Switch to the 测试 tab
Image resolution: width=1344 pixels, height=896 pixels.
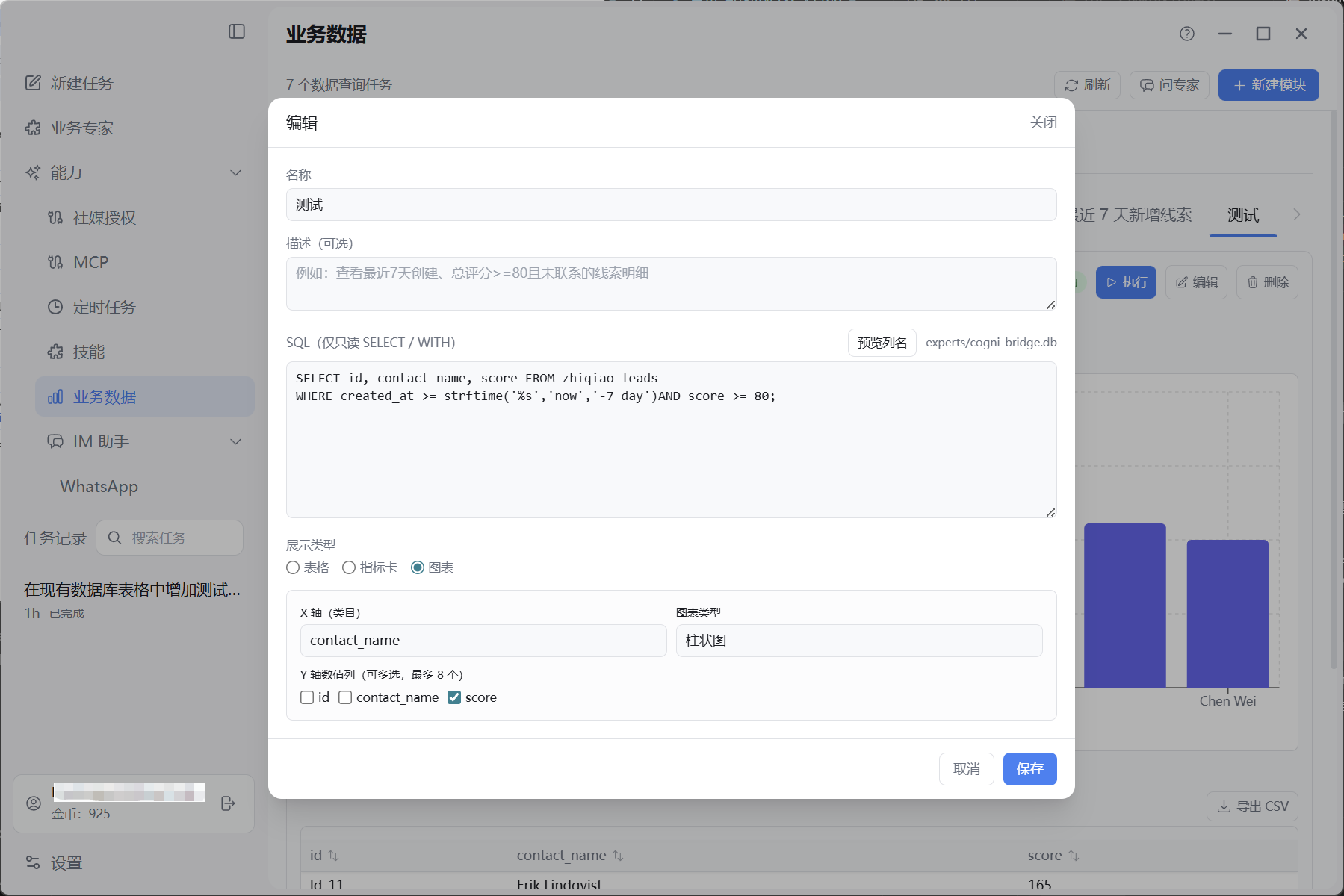click(x=1243, y=215)
